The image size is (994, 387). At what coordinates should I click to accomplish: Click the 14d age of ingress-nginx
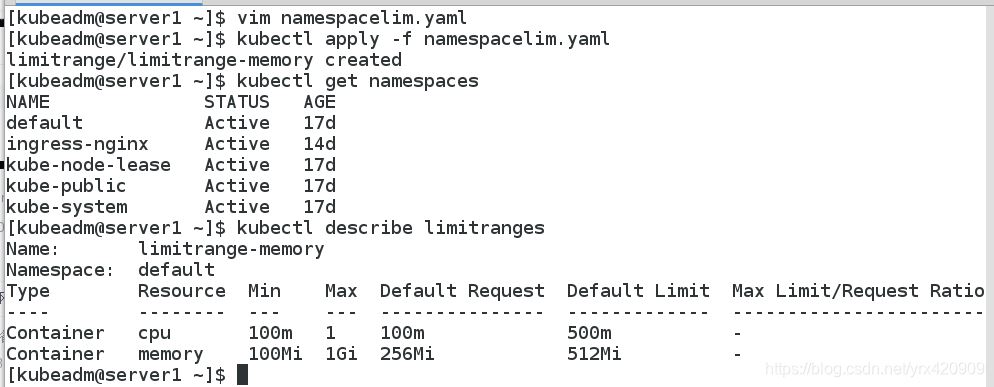tap(320, 144)
